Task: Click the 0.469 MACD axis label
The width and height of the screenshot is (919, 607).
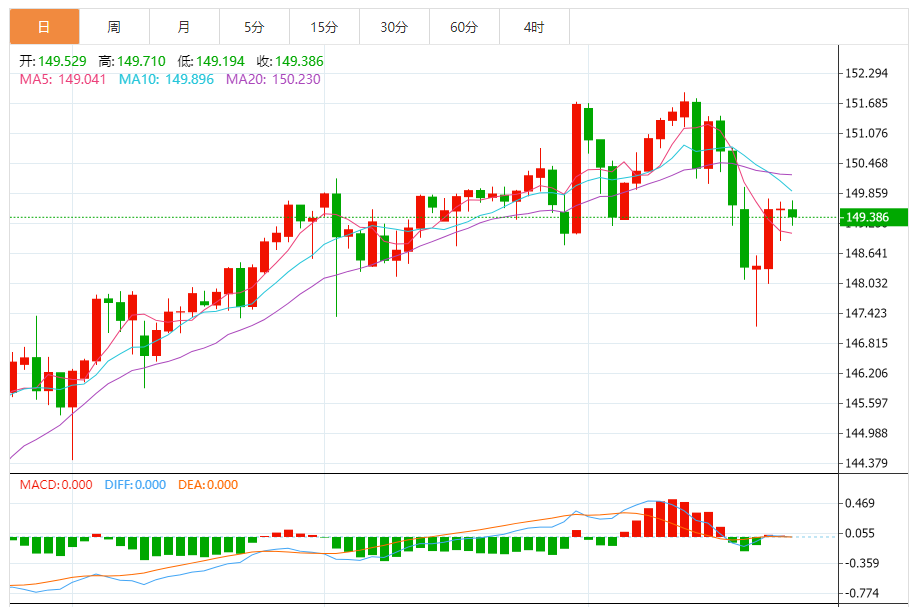Action: [x=860, y=503]
